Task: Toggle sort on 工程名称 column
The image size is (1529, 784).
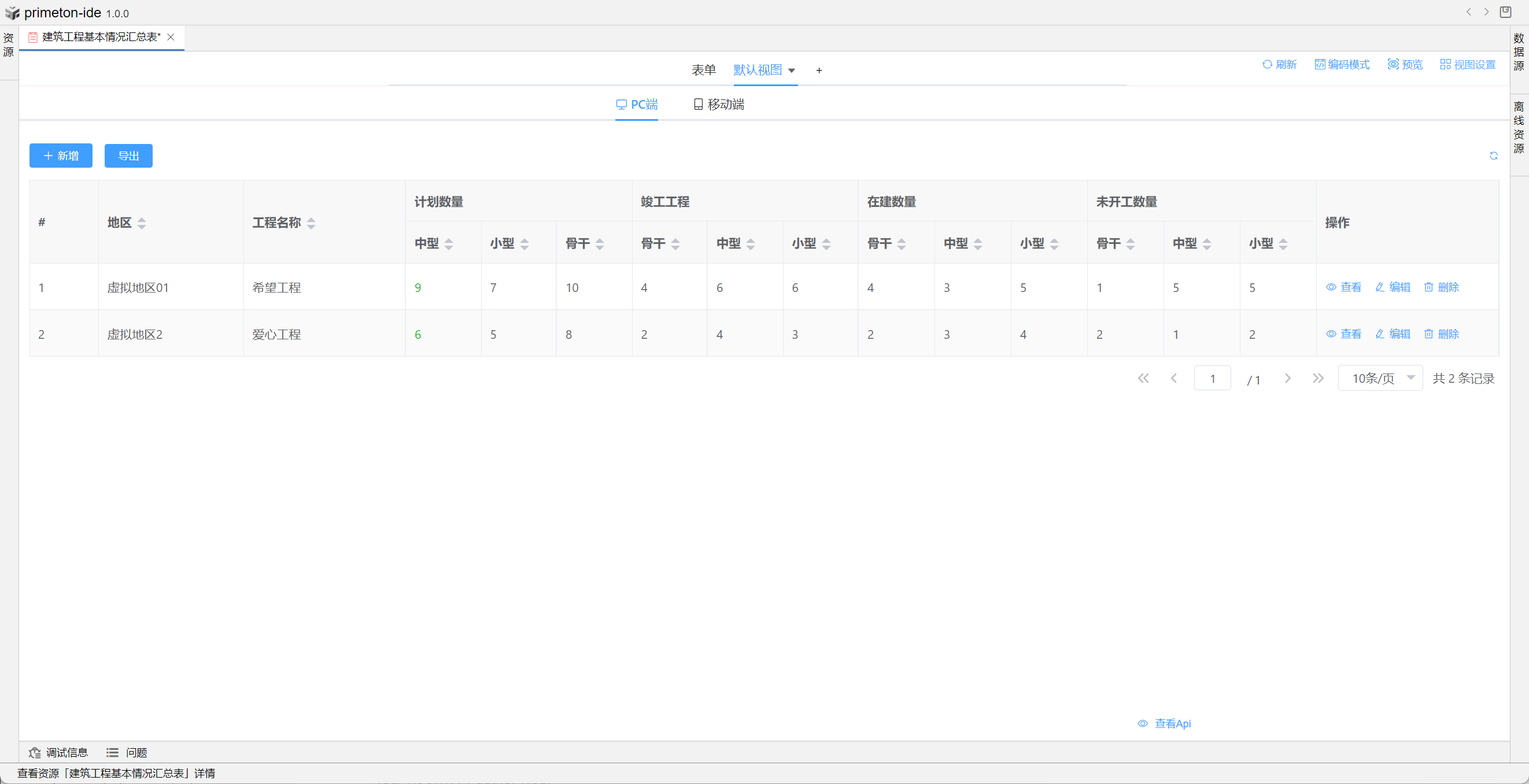Action: pos(311,223)
